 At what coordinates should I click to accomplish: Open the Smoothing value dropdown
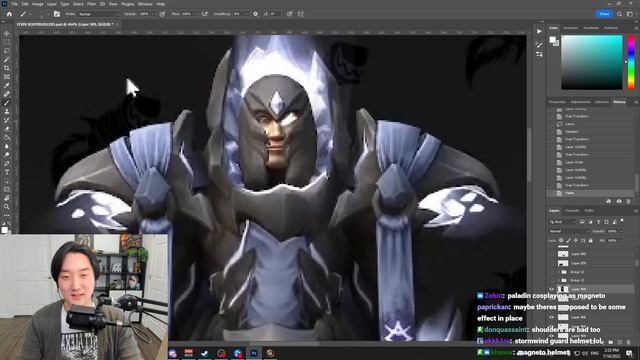(x=246, y=14)
